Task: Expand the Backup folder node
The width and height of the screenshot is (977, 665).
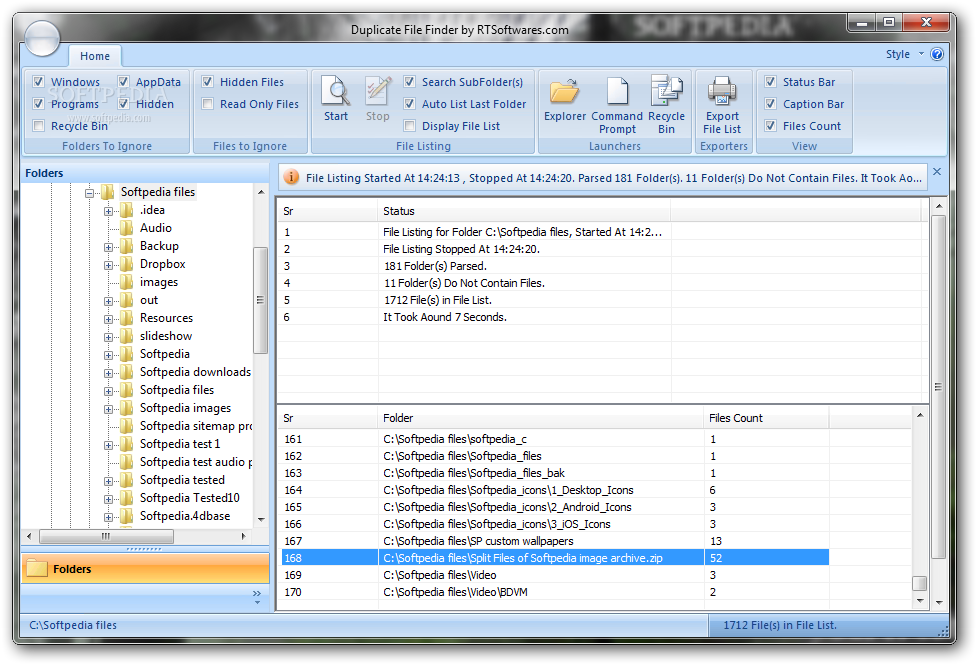Action: pyautogui.click(x=108, y=247)
